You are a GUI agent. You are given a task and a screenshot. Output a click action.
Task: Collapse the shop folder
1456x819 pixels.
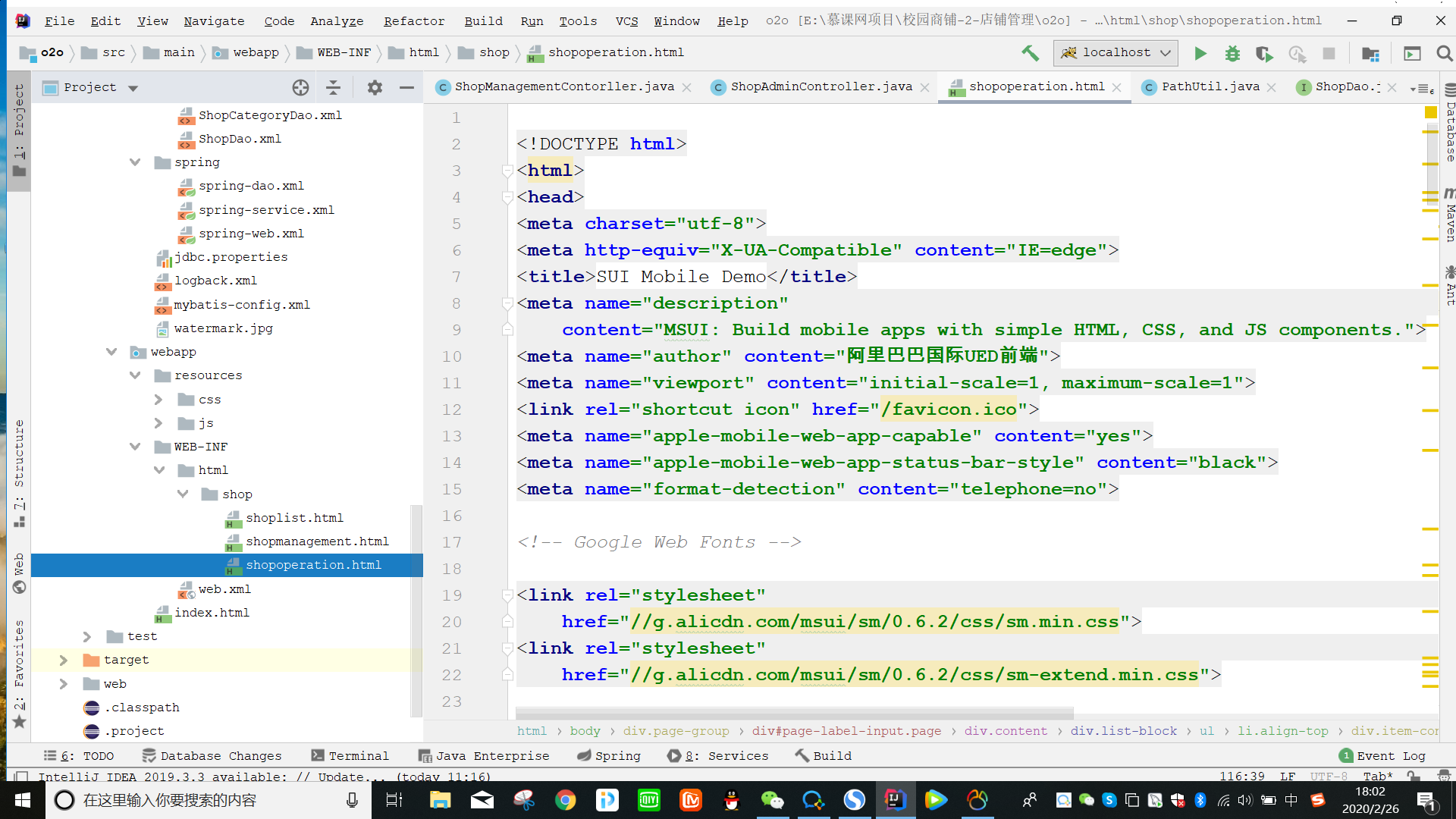(x=183, y=494)
